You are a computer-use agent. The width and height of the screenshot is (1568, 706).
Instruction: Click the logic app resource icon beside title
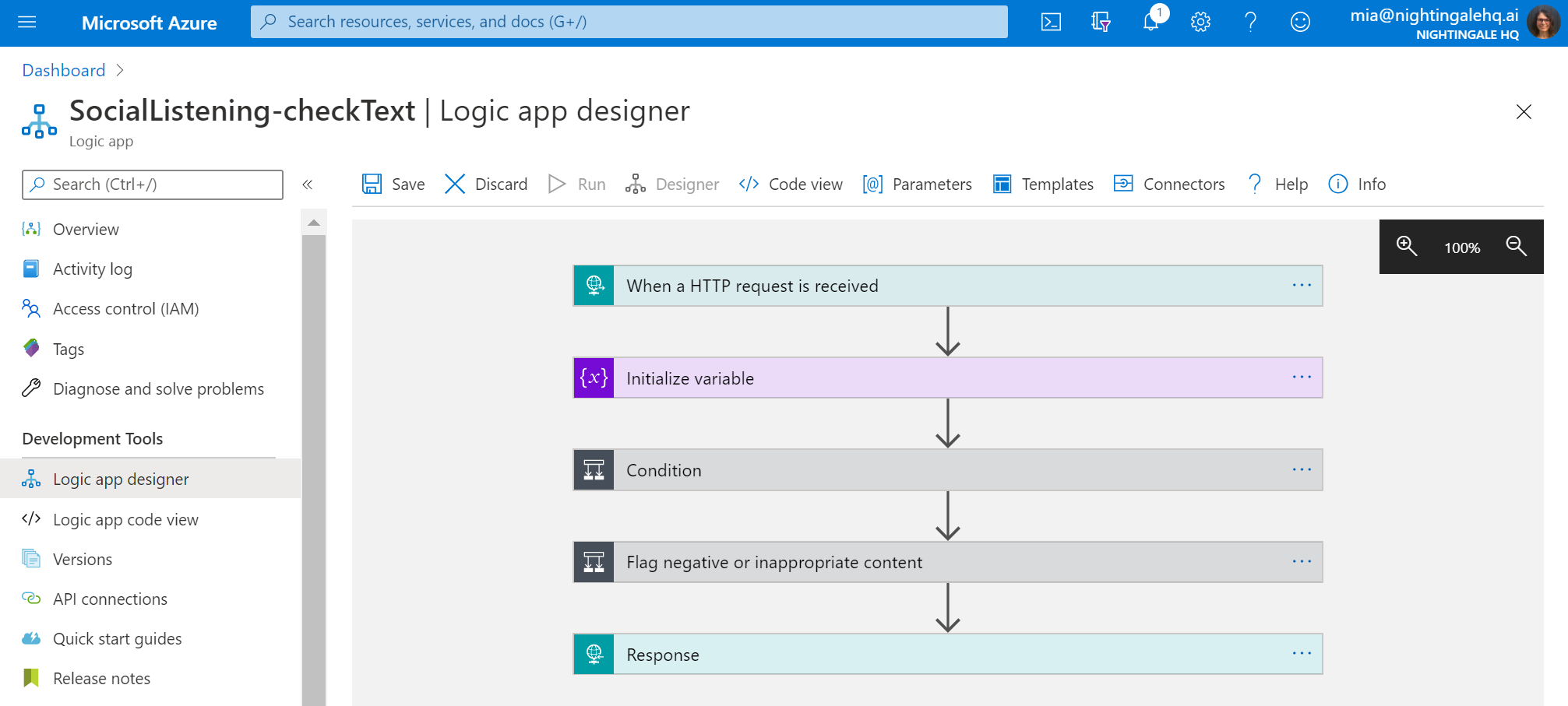39,121
